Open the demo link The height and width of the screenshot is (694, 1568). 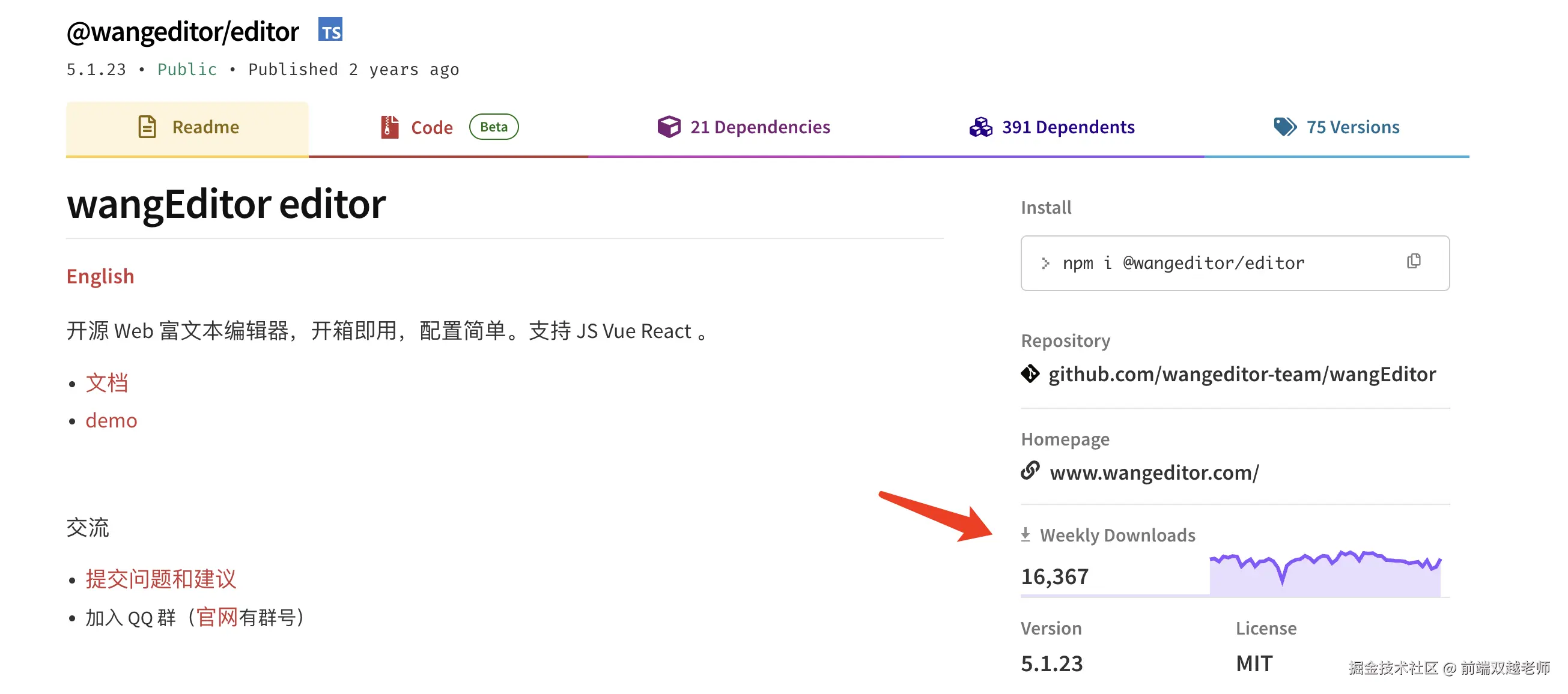pos(111,421)
